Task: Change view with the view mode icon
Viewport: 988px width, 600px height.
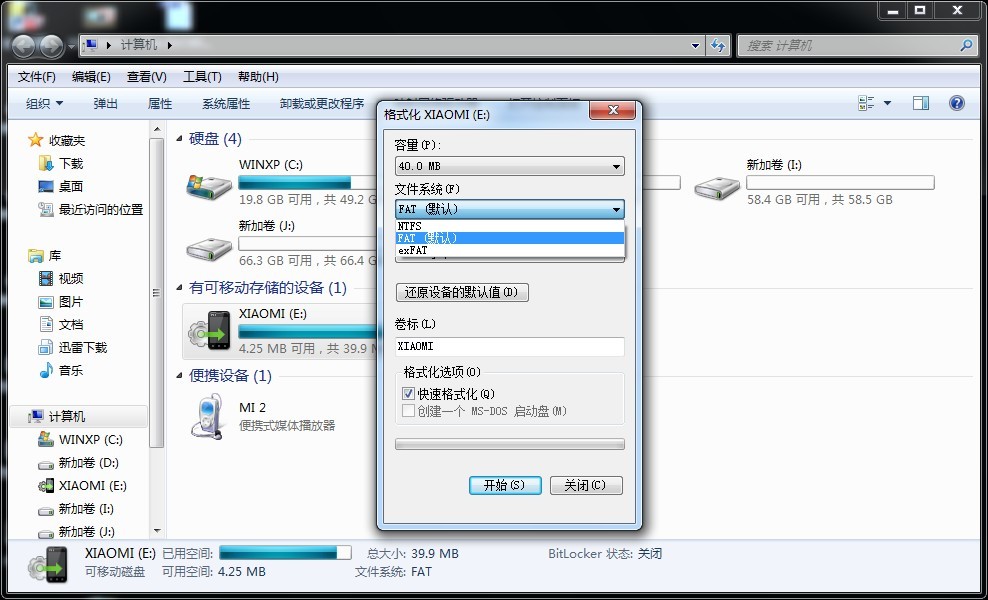Action: 866,103
